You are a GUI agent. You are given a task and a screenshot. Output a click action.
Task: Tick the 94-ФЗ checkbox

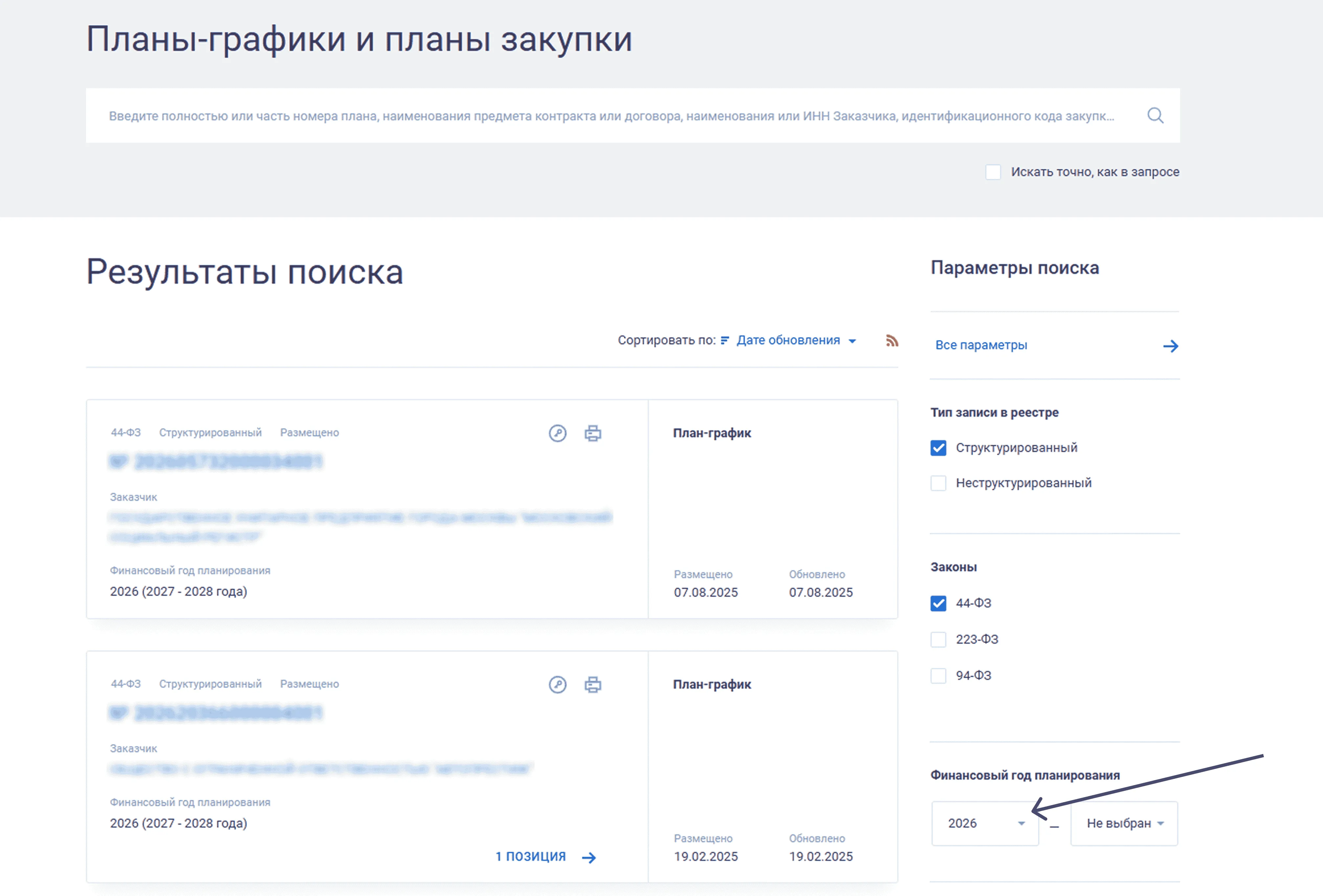[938, 675]
